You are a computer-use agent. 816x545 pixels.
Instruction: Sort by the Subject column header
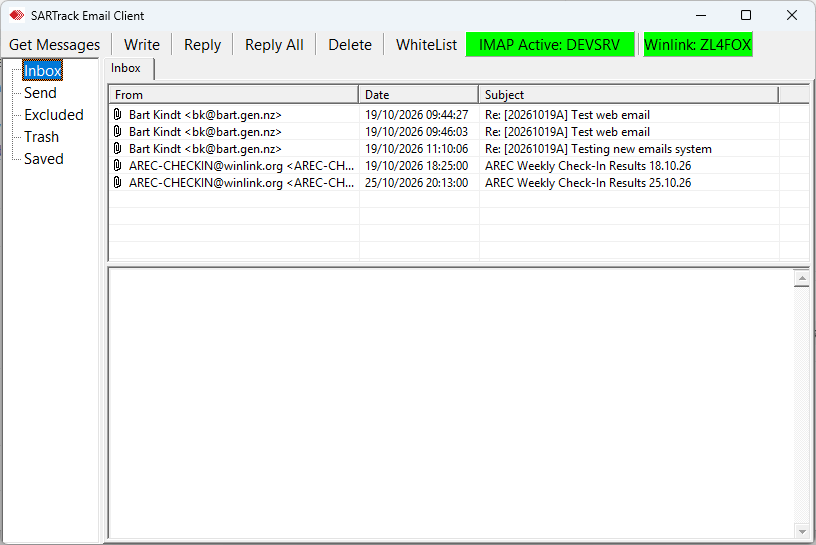pos(629,95)
